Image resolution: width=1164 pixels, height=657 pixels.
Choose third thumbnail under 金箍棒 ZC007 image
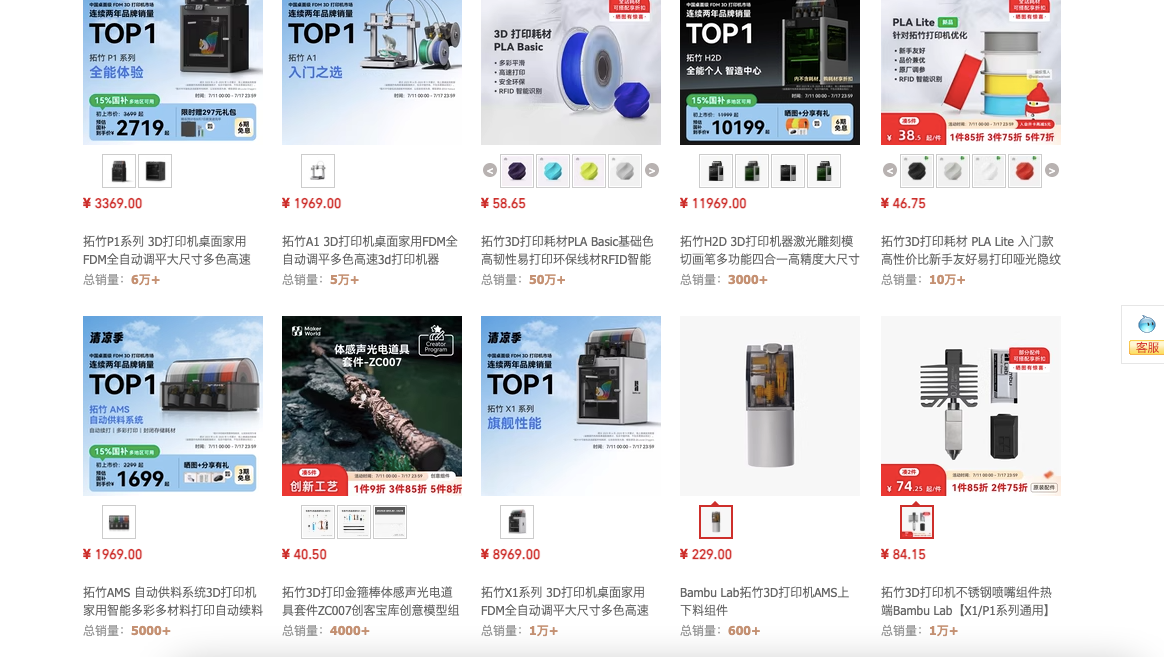pos(390,522)
